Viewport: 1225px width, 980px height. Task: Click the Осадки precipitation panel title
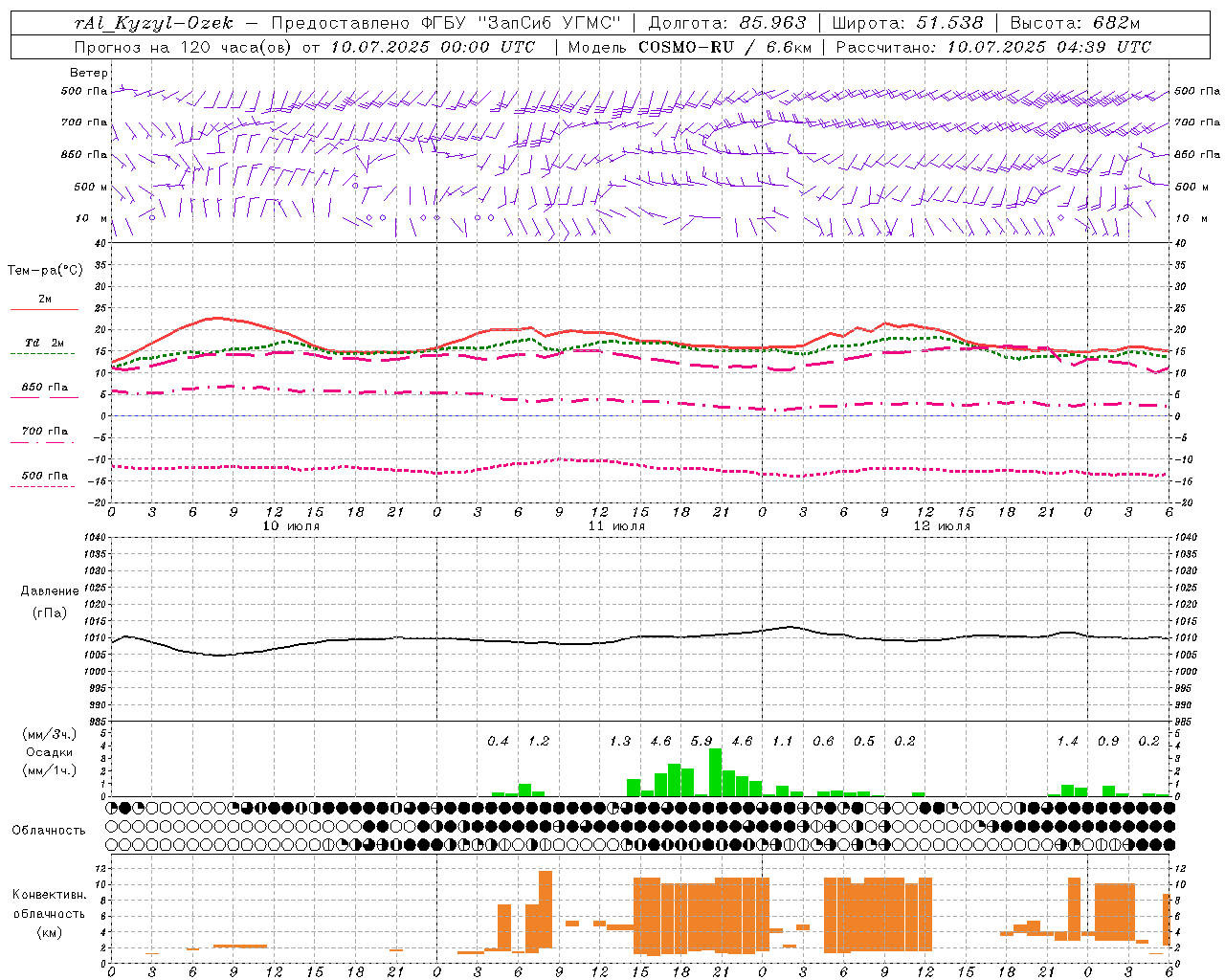(x=49, y=752)
